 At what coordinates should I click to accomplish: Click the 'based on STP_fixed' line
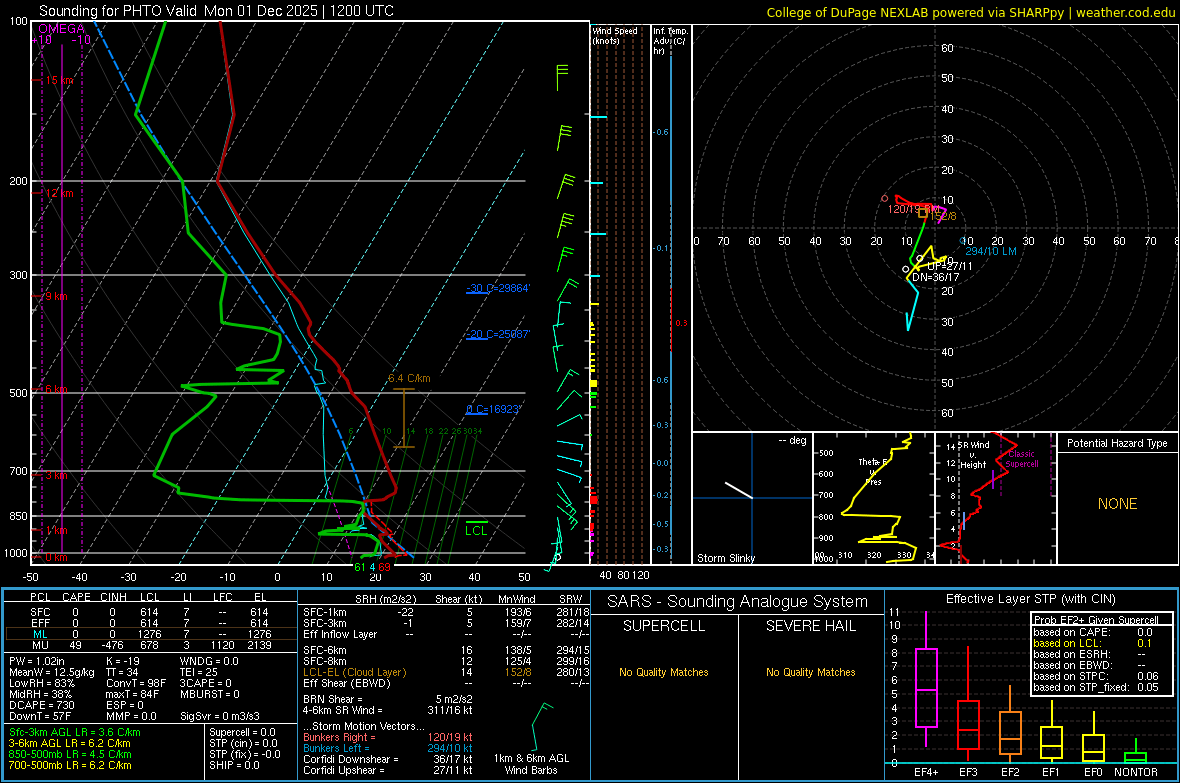[1096, 687]
